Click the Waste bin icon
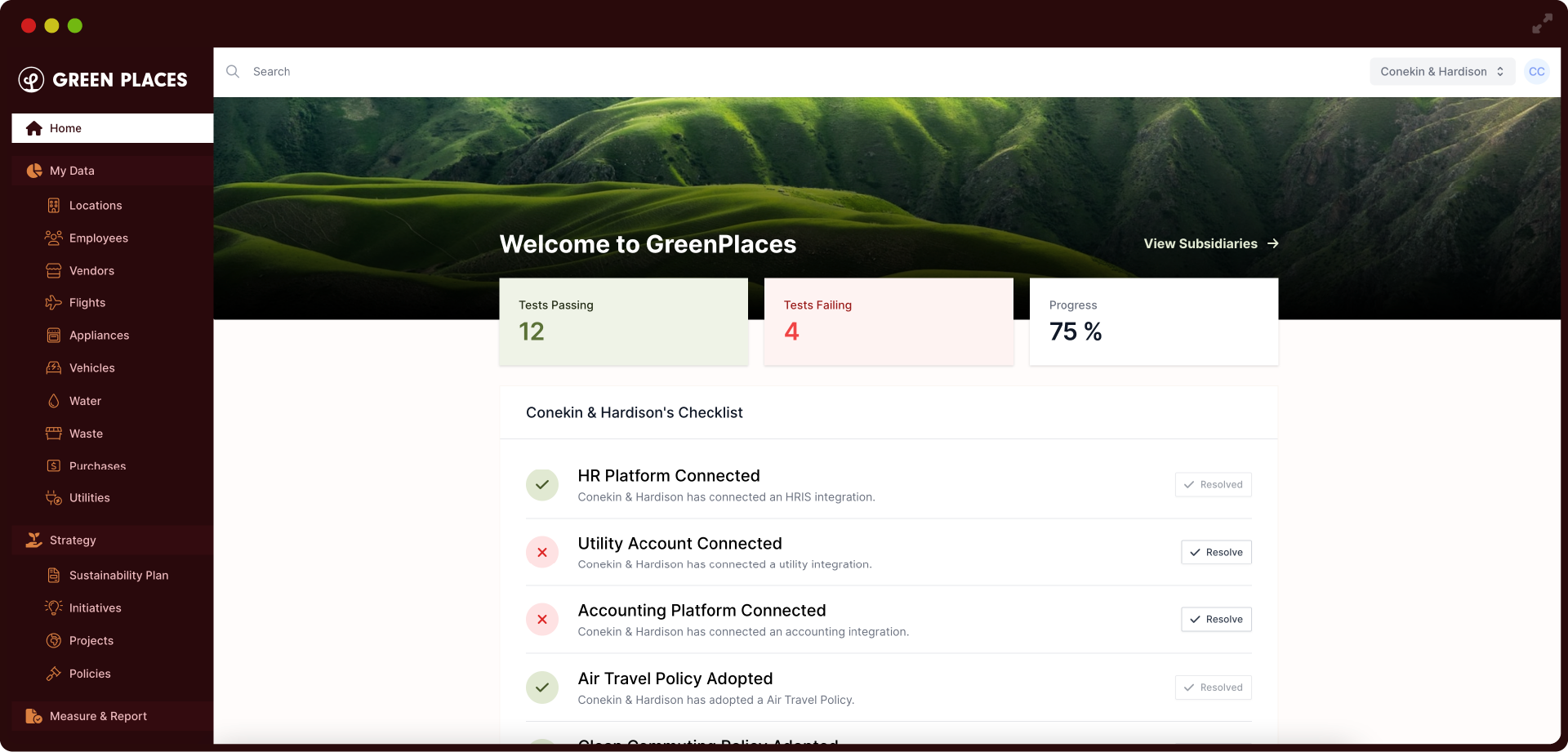 54,434
